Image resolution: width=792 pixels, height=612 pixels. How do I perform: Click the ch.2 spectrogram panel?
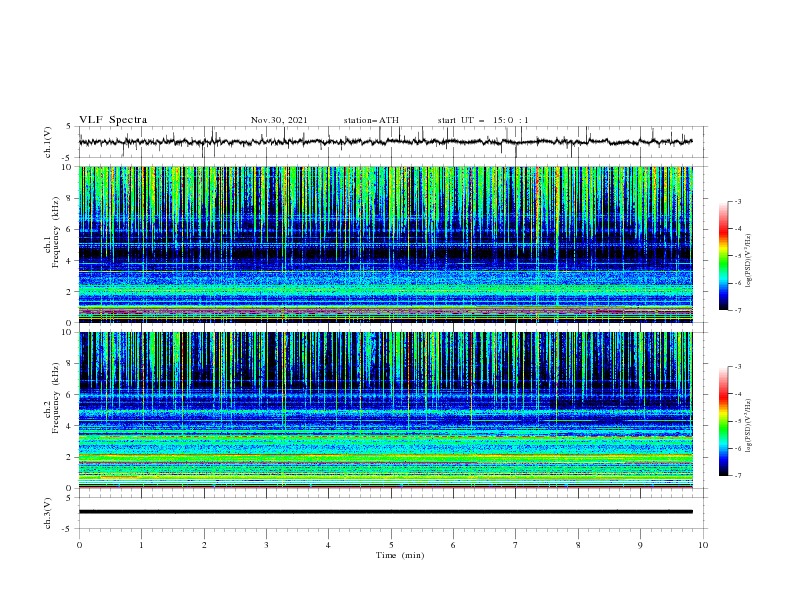386,410
